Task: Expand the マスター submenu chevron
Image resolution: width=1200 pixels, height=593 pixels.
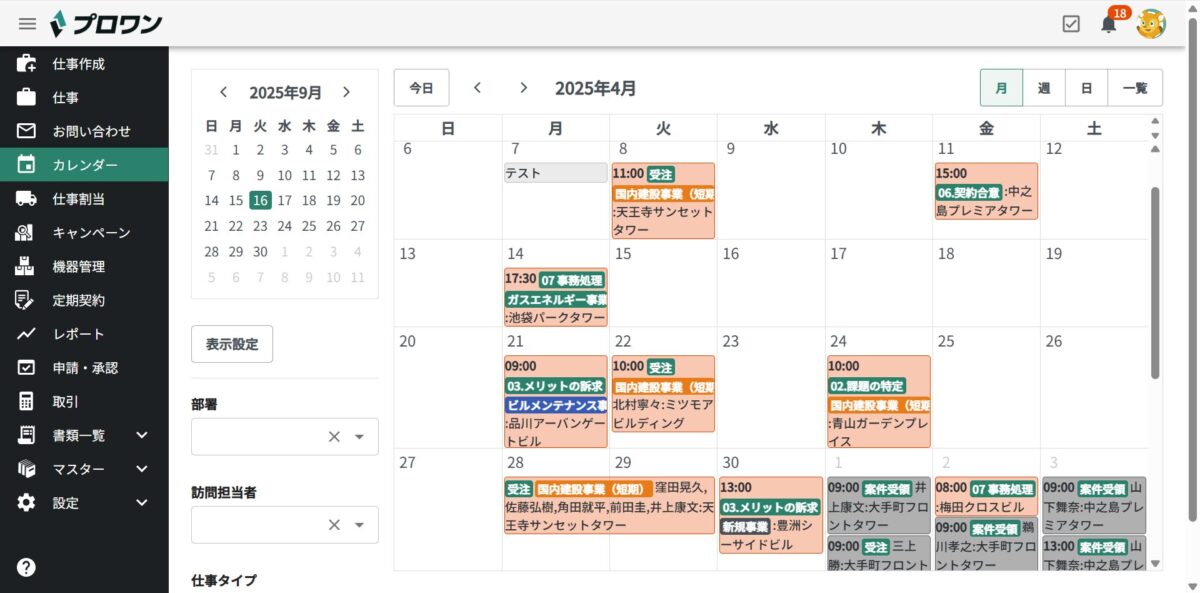Action: coord(141,469)
